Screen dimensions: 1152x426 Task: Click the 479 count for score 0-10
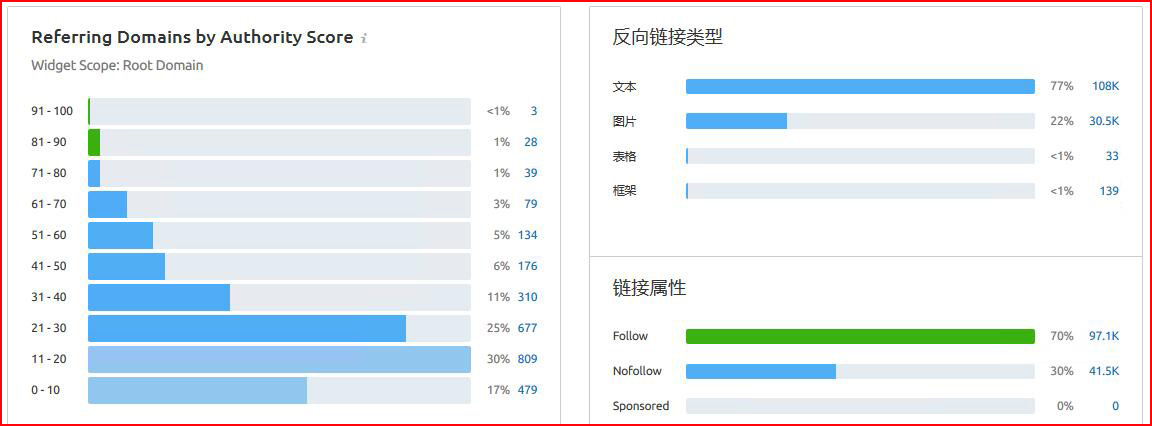527,390
